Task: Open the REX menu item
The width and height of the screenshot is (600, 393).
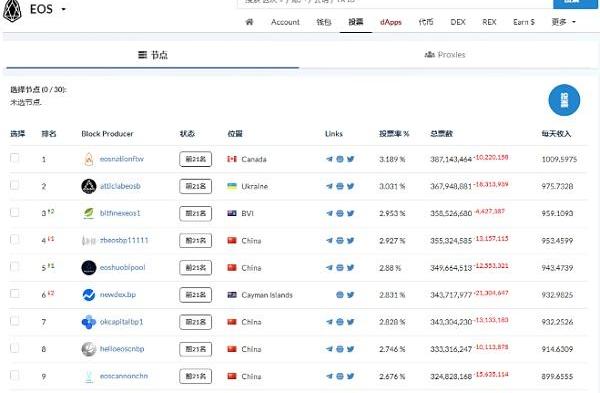Action: (x=489, y=22)
